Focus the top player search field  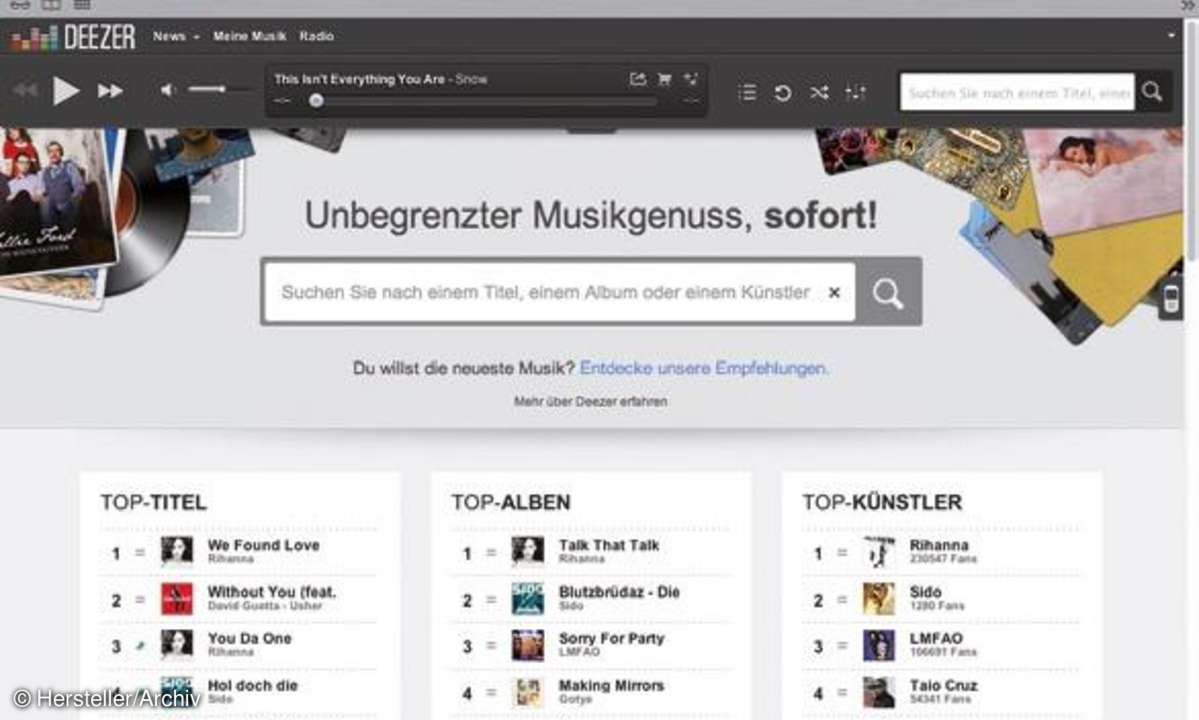tap(1017, 92)
